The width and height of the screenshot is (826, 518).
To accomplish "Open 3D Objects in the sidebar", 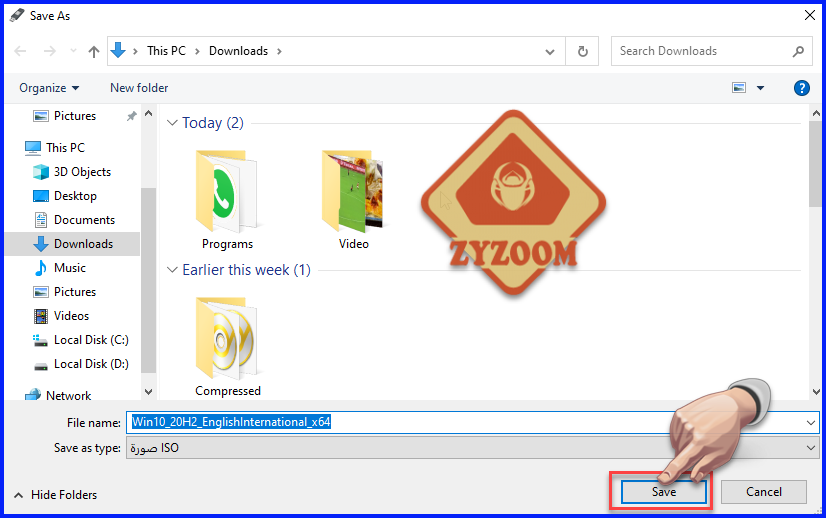I will click(82, 172).
